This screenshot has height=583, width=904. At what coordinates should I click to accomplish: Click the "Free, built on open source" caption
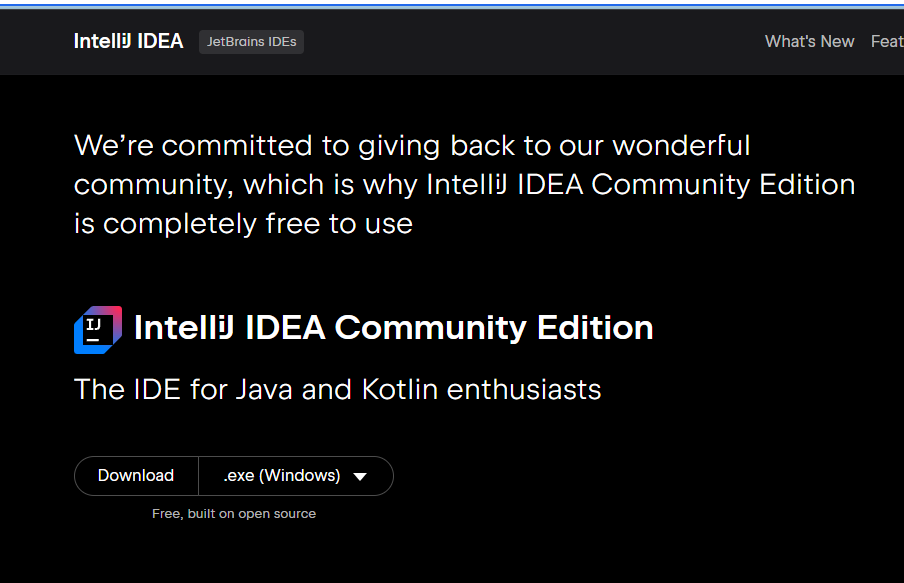(234, 514)
